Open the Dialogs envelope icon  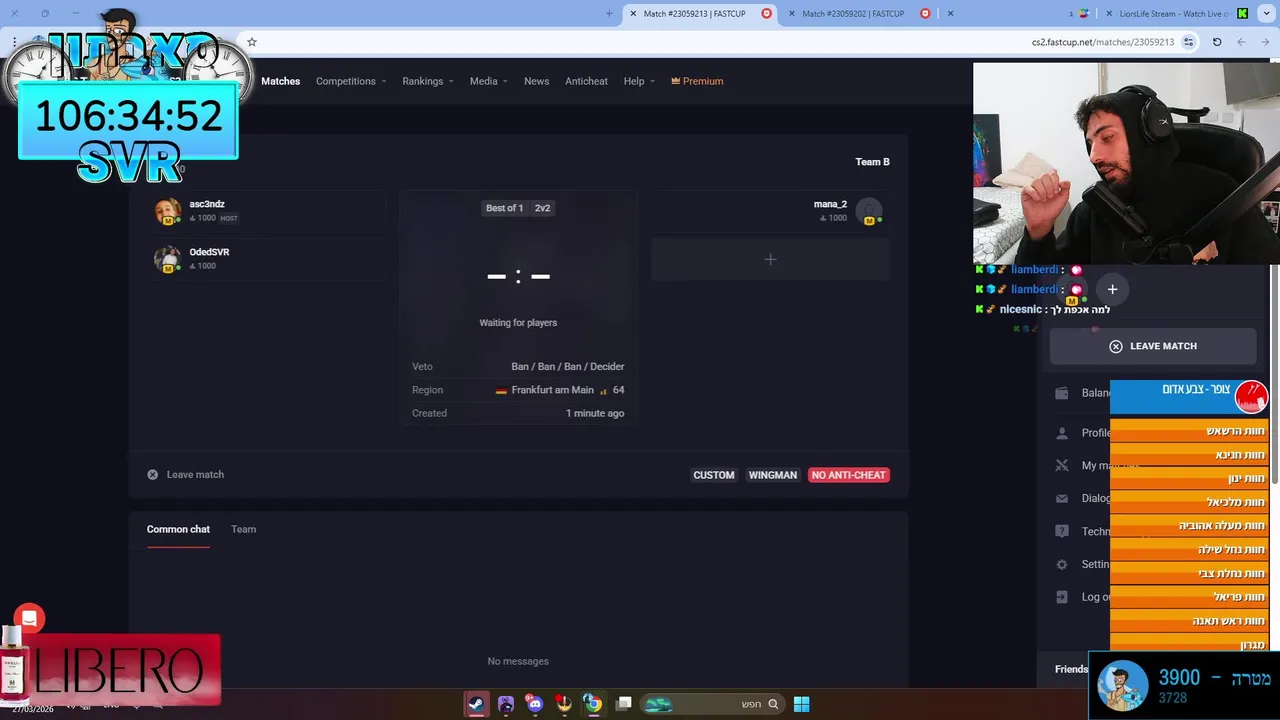1062,498
